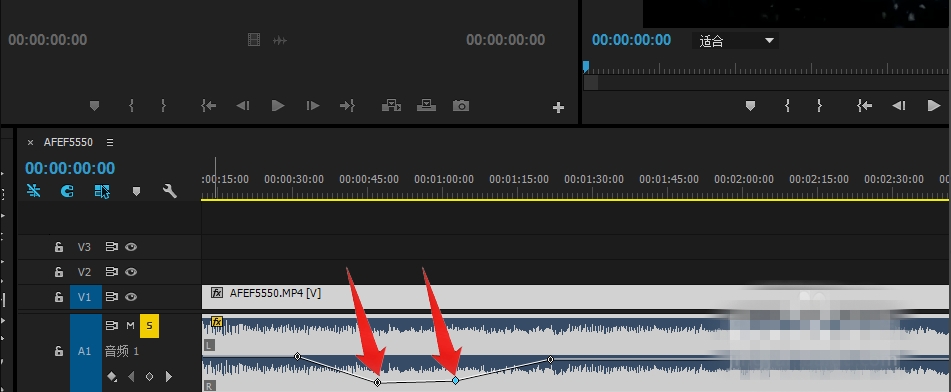Click the Overwrite button in Source monitor
This screenshot has width=951, height=392.
click(426, 106)
